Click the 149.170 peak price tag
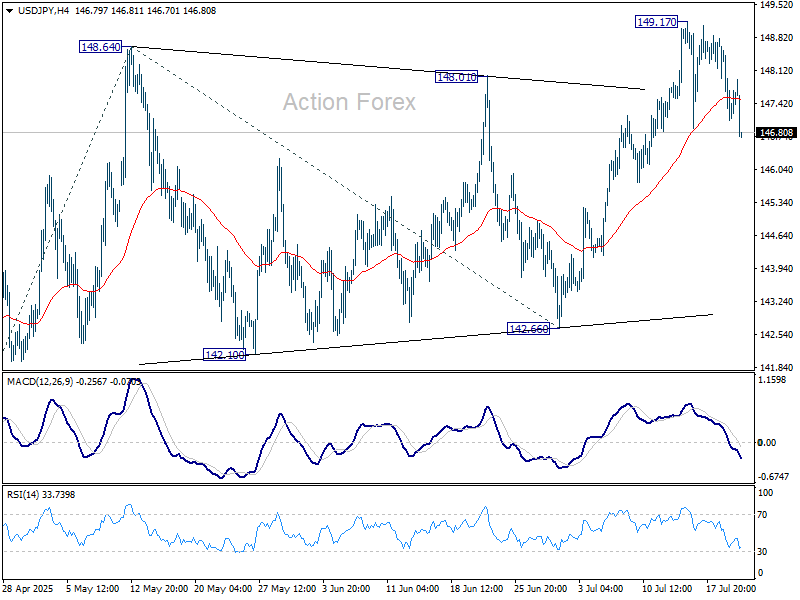 coord(654,22)
